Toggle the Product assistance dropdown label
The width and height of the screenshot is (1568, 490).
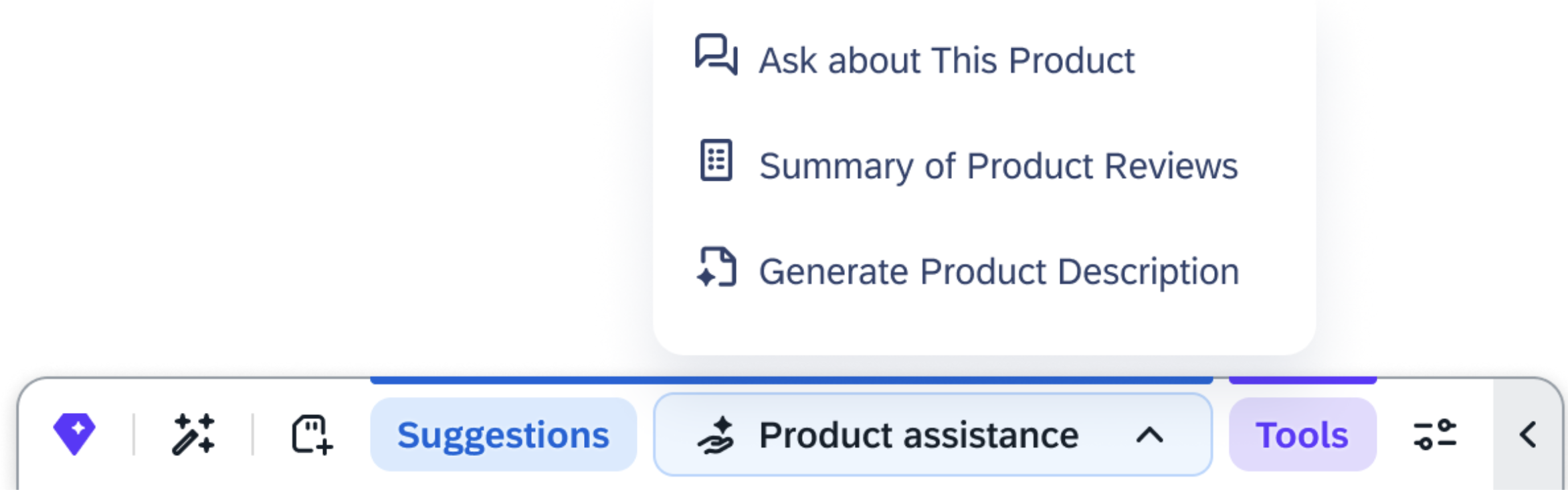(x=918, y=435)
